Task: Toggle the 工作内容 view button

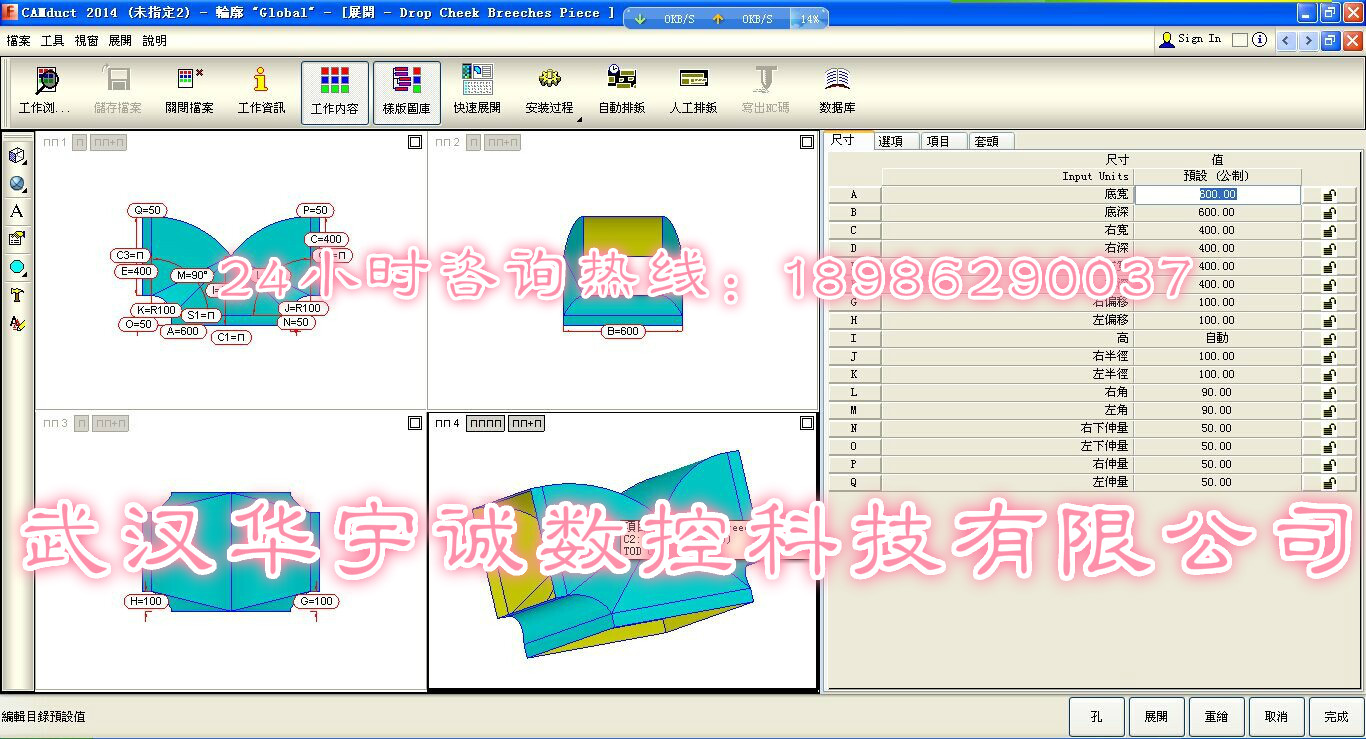Action: (x=334, y=92)
